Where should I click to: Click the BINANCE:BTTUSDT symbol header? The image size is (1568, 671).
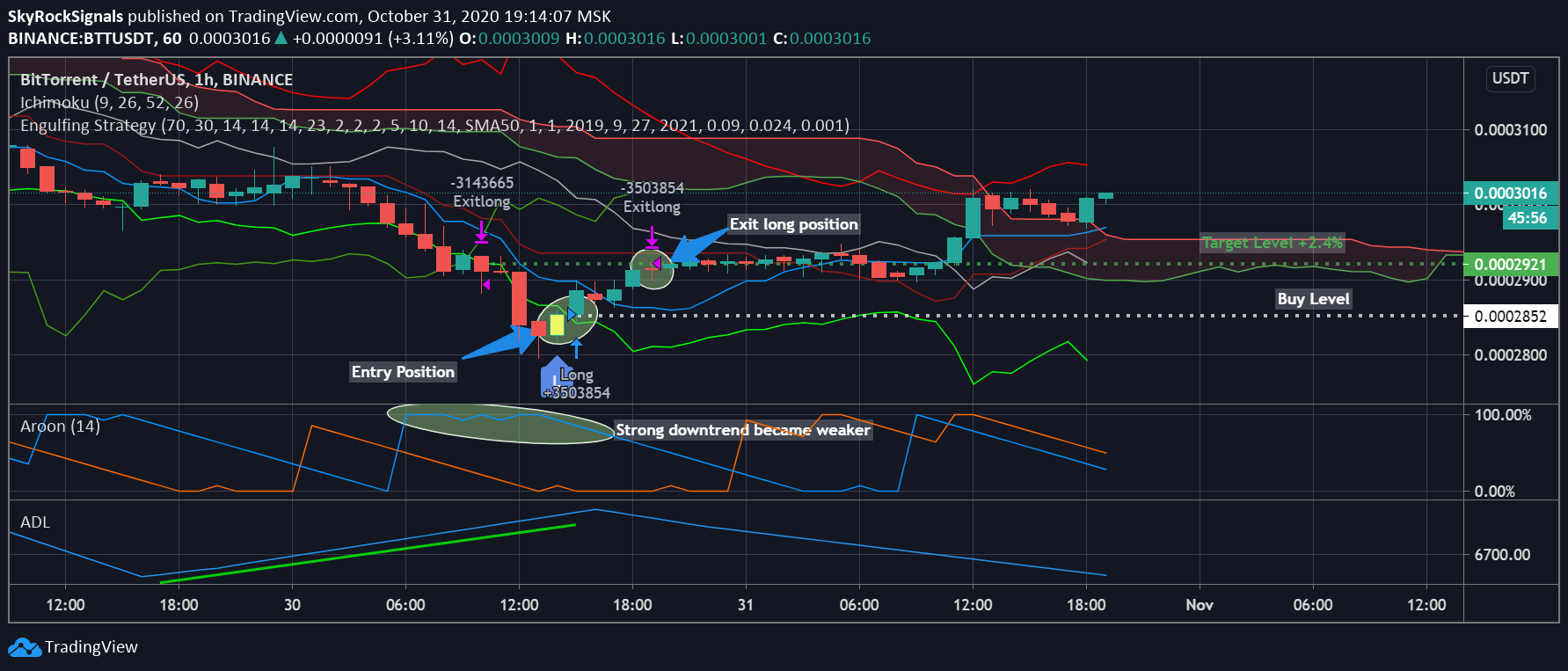click(x=94, y=39)
